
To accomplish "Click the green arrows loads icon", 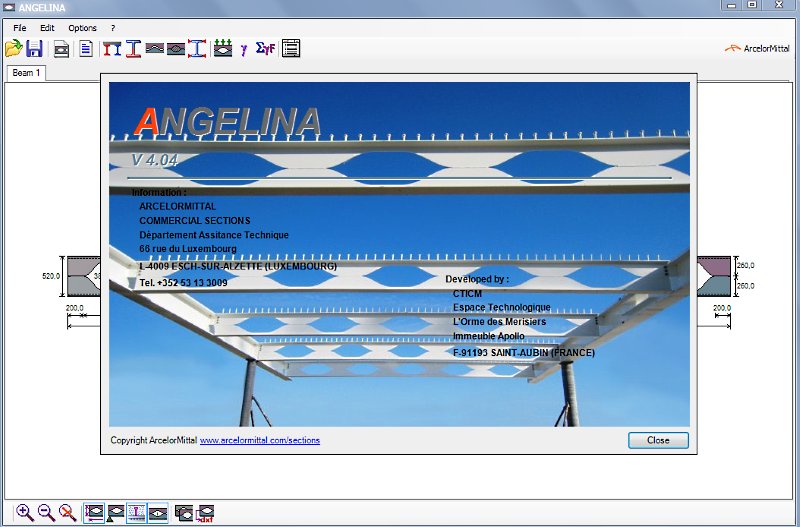I will [x=223, y=48].
